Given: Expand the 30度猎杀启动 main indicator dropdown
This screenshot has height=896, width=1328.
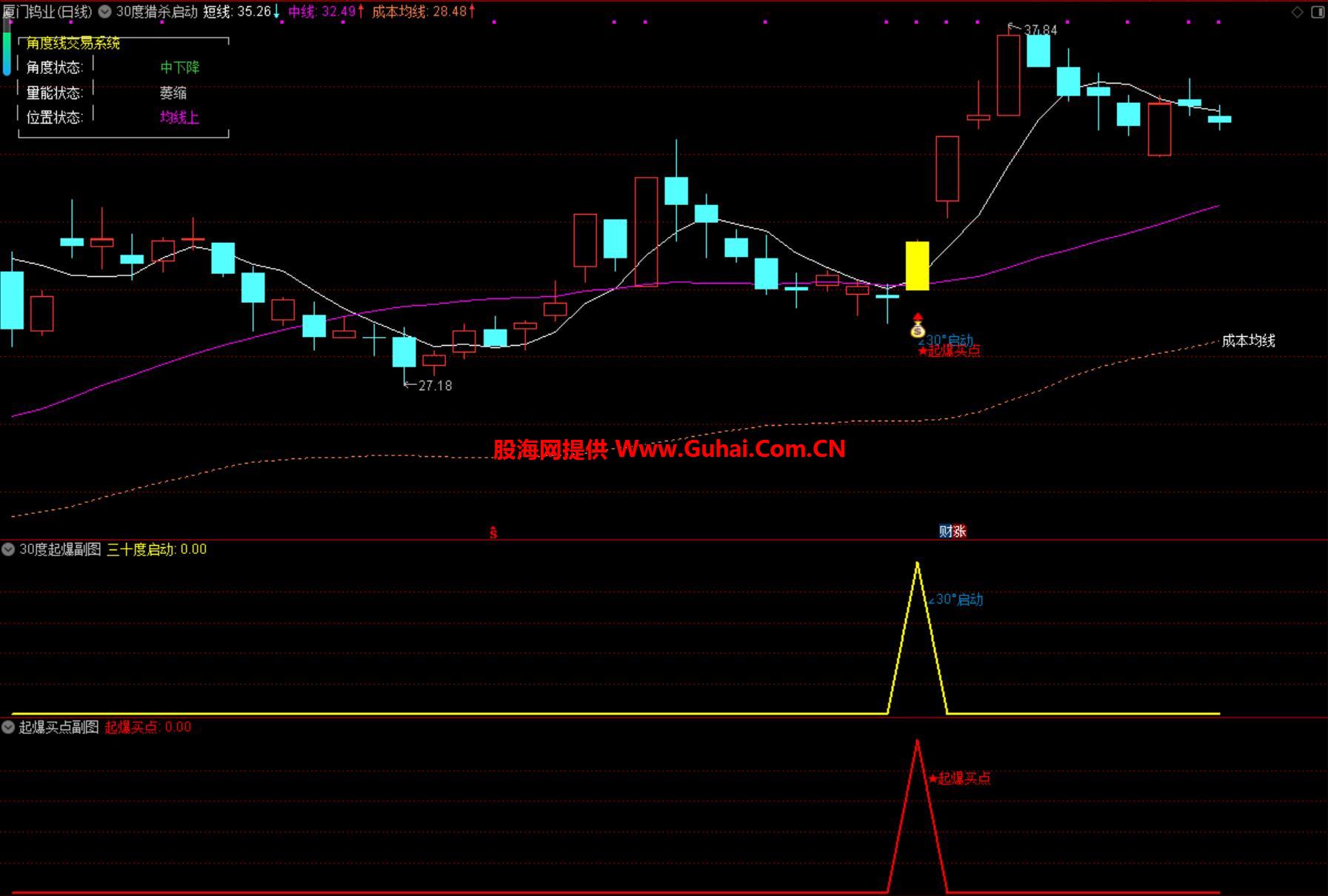Looking at the screenshot, I should coord(105,11).
